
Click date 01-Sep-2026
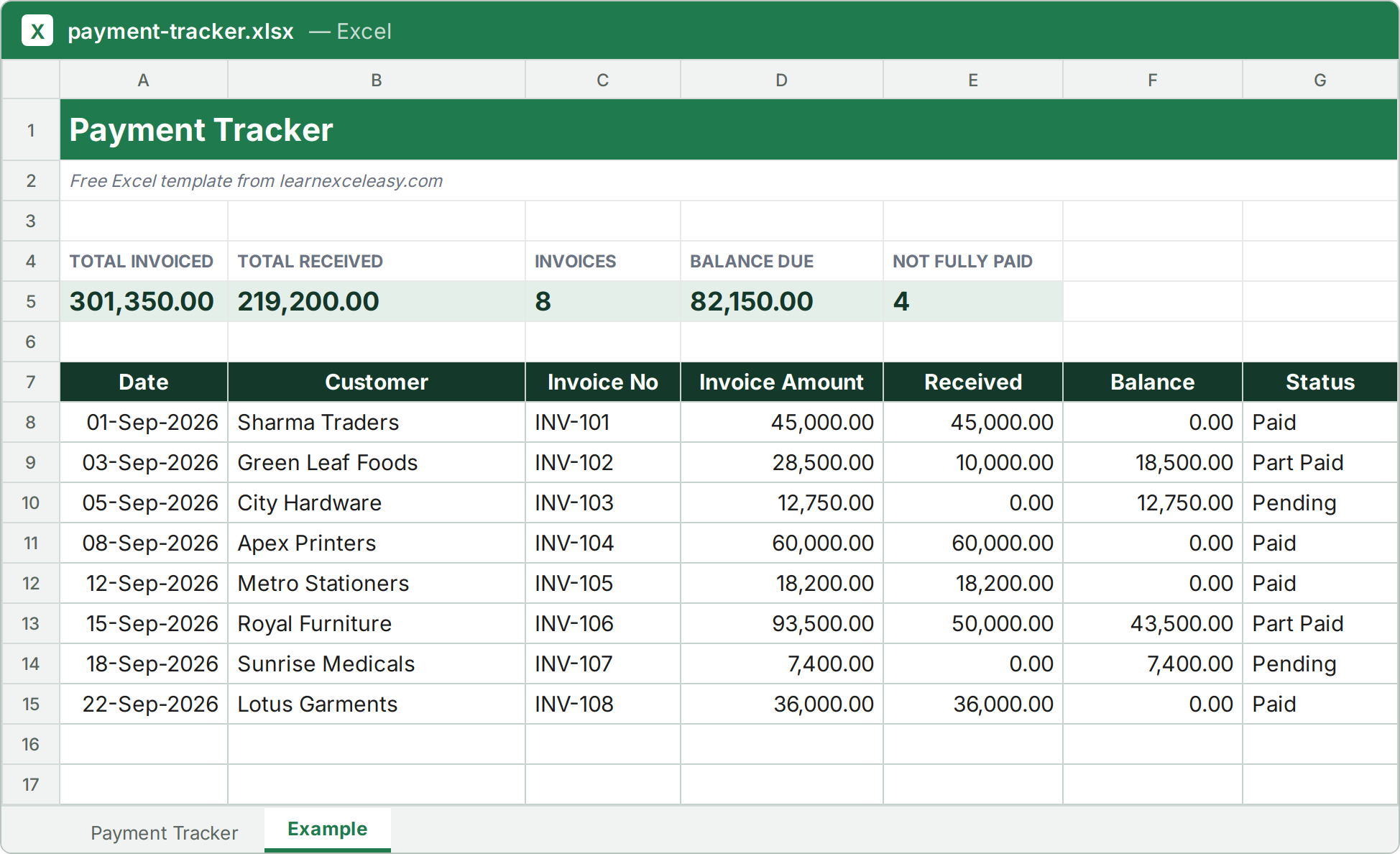click(x=144, y=422)
